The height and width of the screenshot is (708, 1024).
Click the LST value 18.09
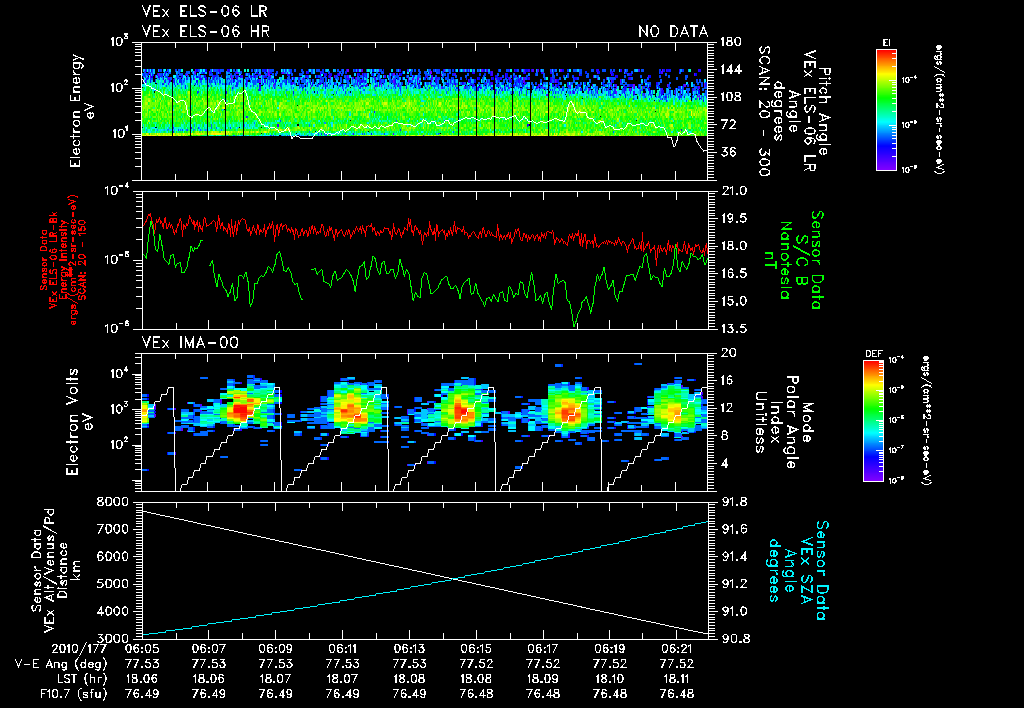(x=543, y=679)
